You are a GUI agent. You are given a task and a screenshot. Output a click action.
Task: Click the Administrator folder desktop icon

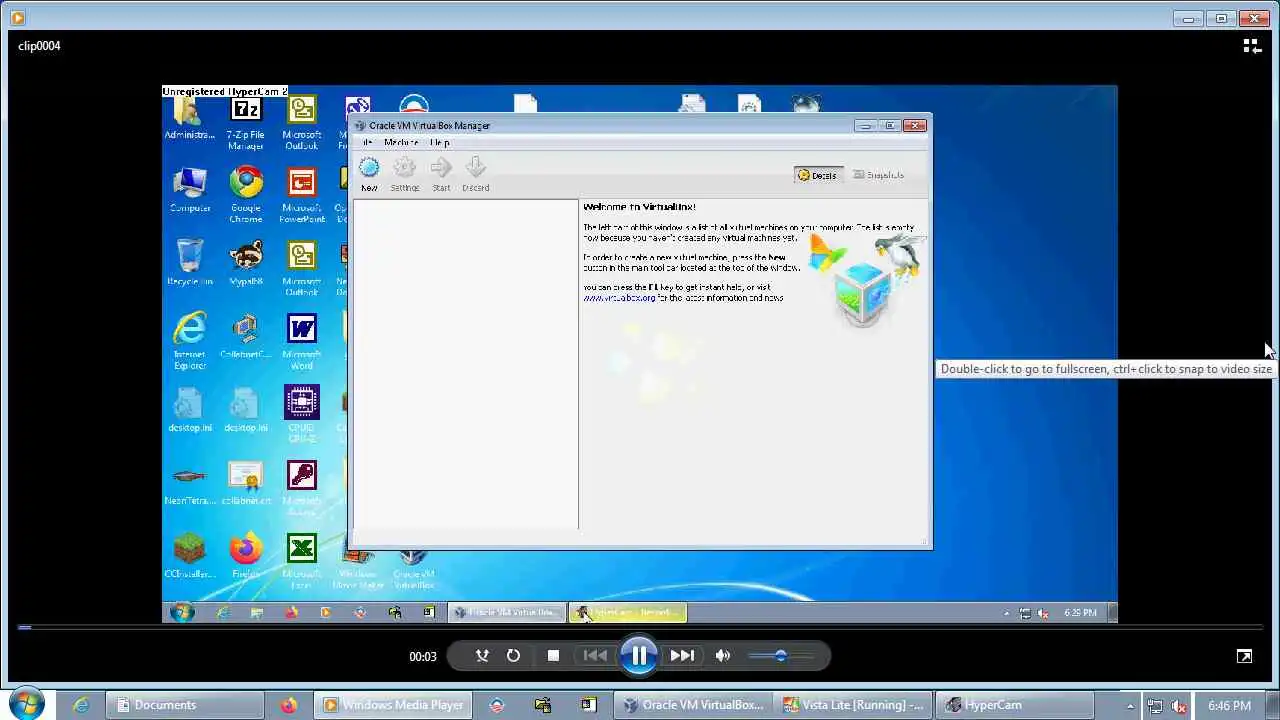click(189, 118)
